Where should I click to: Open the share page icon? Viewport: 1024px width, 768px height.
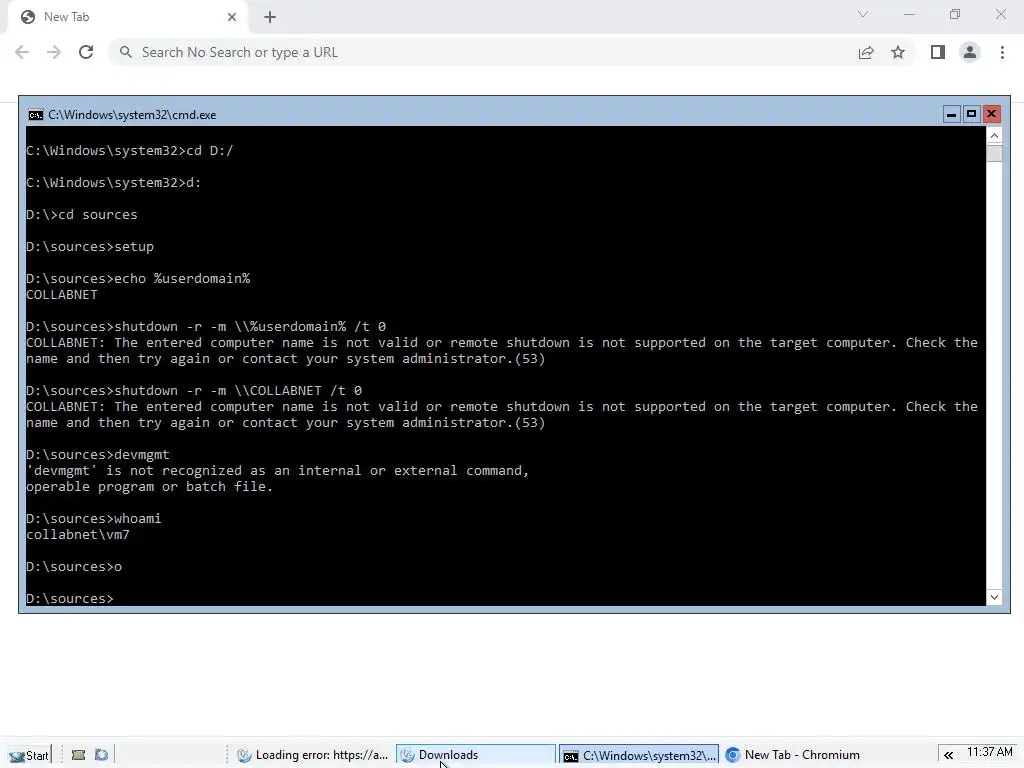pyautogui.click(x=866, y=52)
